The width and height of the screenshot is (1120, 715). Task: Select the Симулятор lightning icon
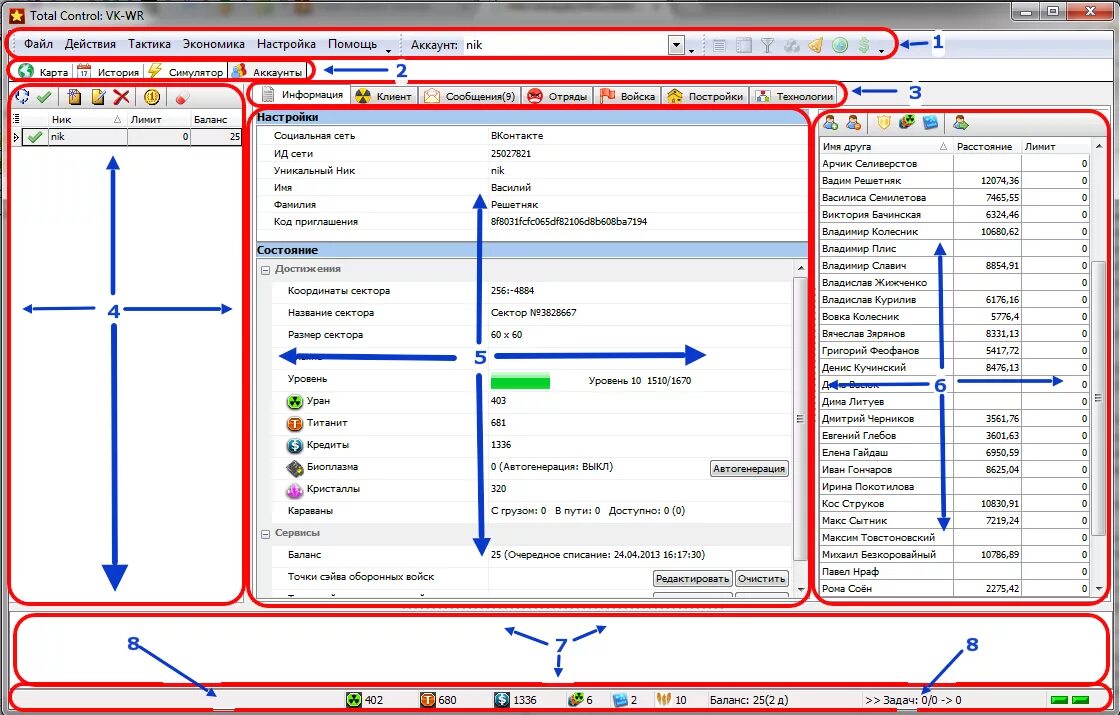(154, 71)
